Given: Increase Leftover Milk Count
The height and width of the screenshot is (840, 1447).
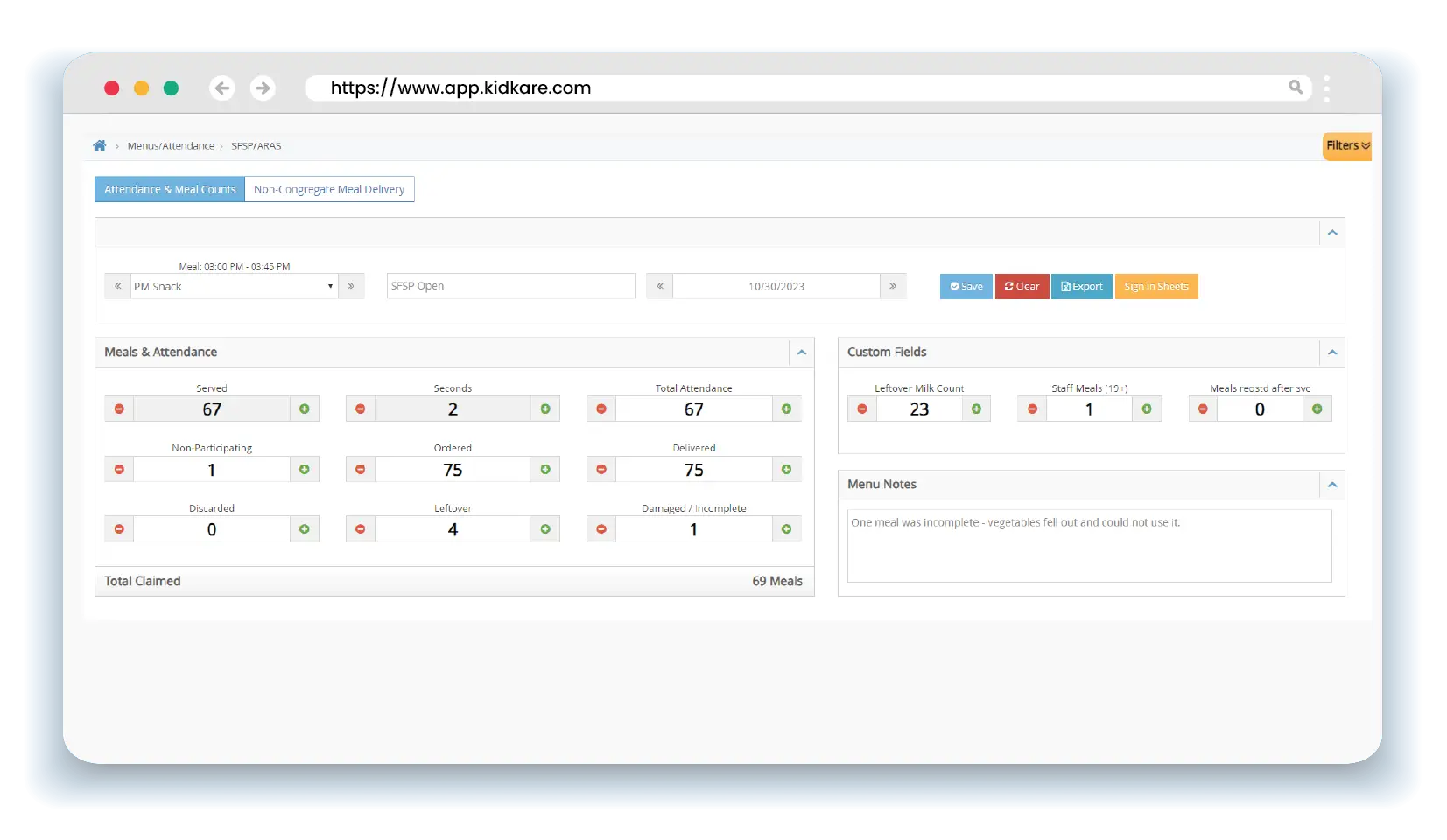Looking at the screenshot, I should pyautogui.click(x=976, y=409).
